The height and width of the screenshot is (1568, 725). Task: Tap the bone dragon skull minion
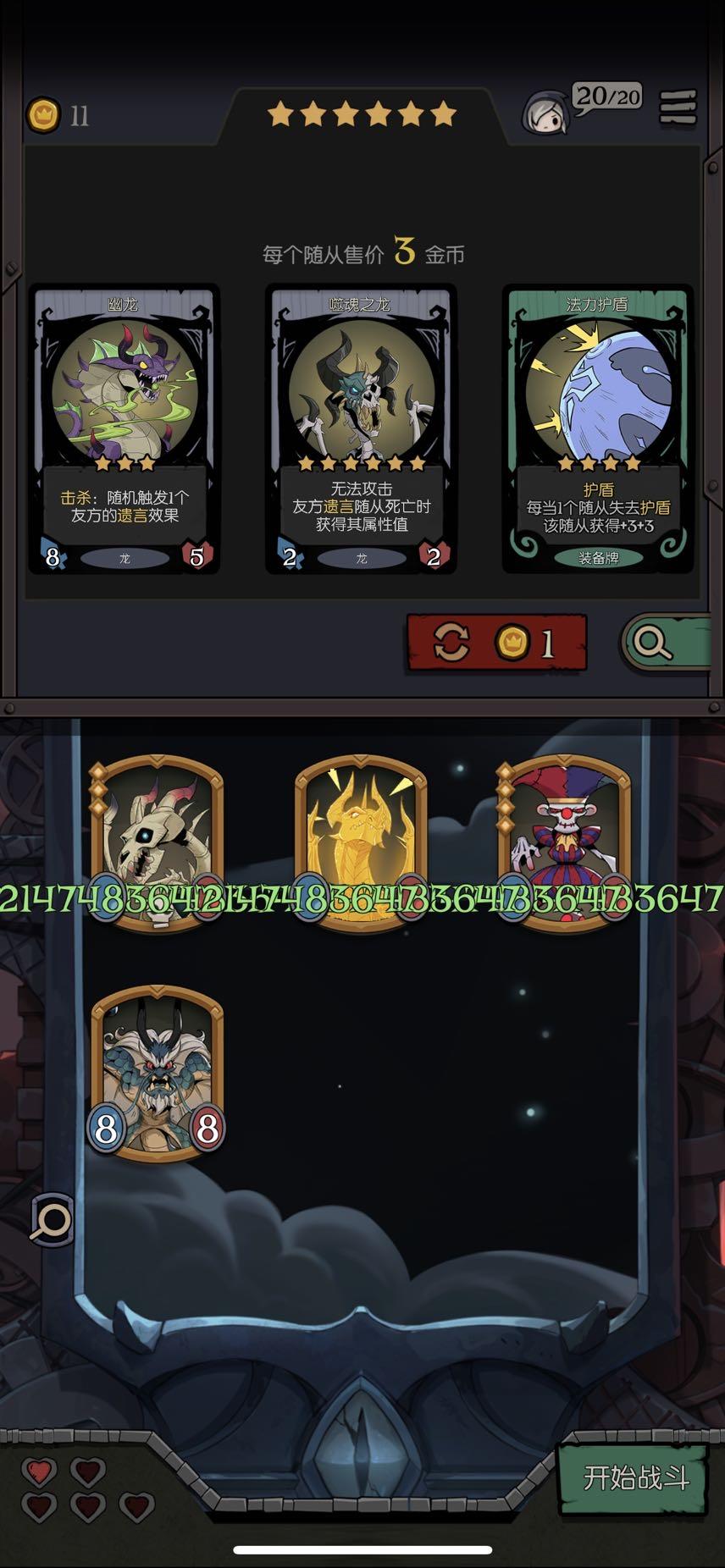tap(156, 843)
